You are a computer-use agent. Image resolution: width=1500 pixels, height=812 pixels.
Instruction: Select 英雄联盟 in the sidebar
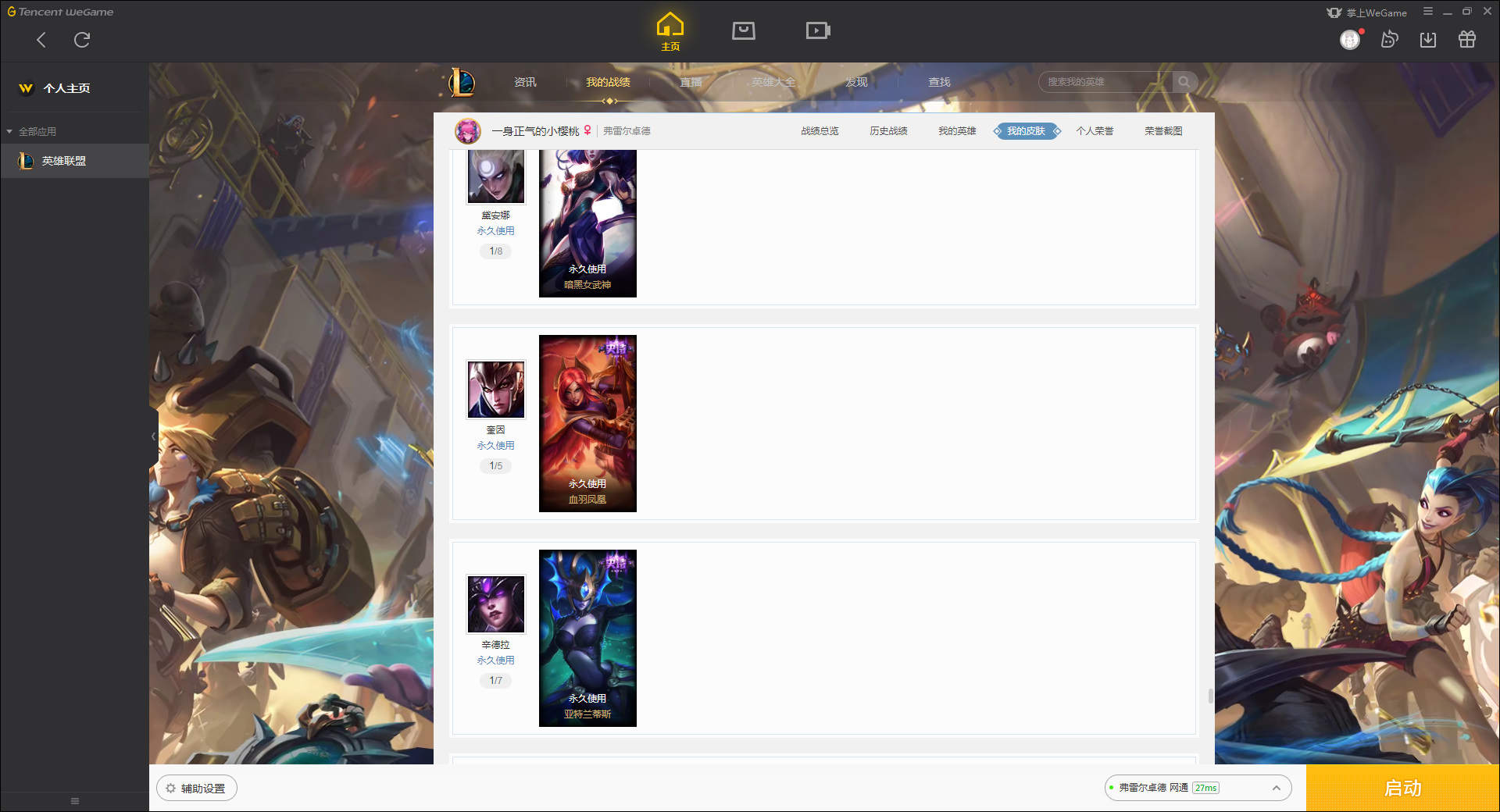point(74,161)
